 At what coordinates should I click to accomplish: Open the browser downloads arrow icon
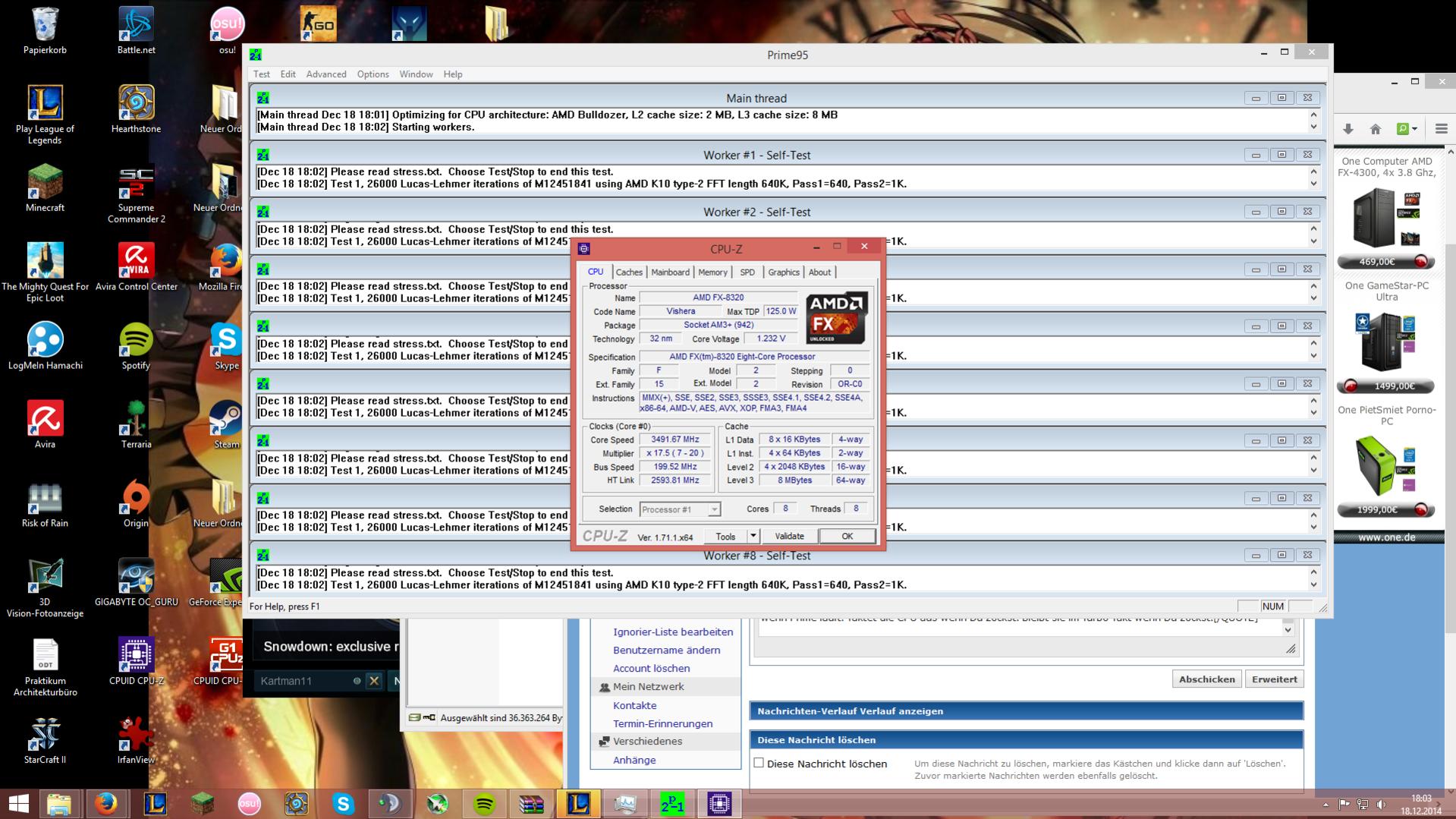[x=1348, y=129]
